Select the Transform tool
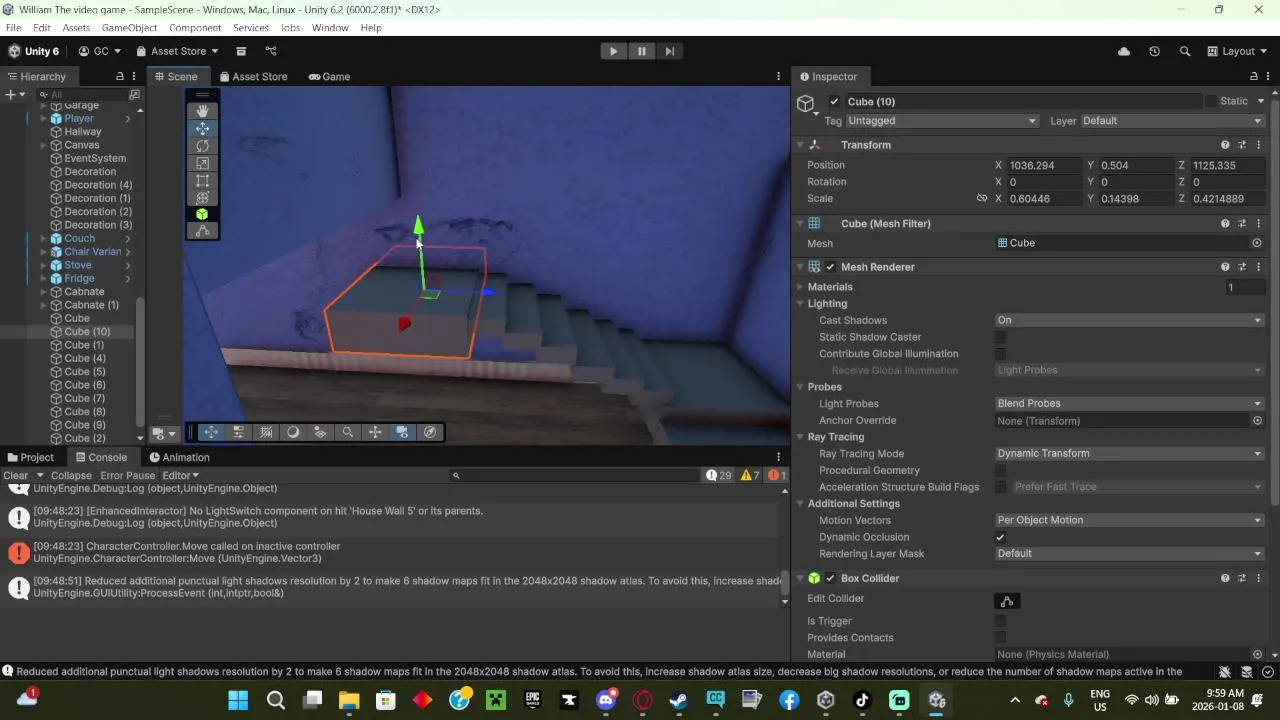The image size is (1280, 720). click(202, 197)
